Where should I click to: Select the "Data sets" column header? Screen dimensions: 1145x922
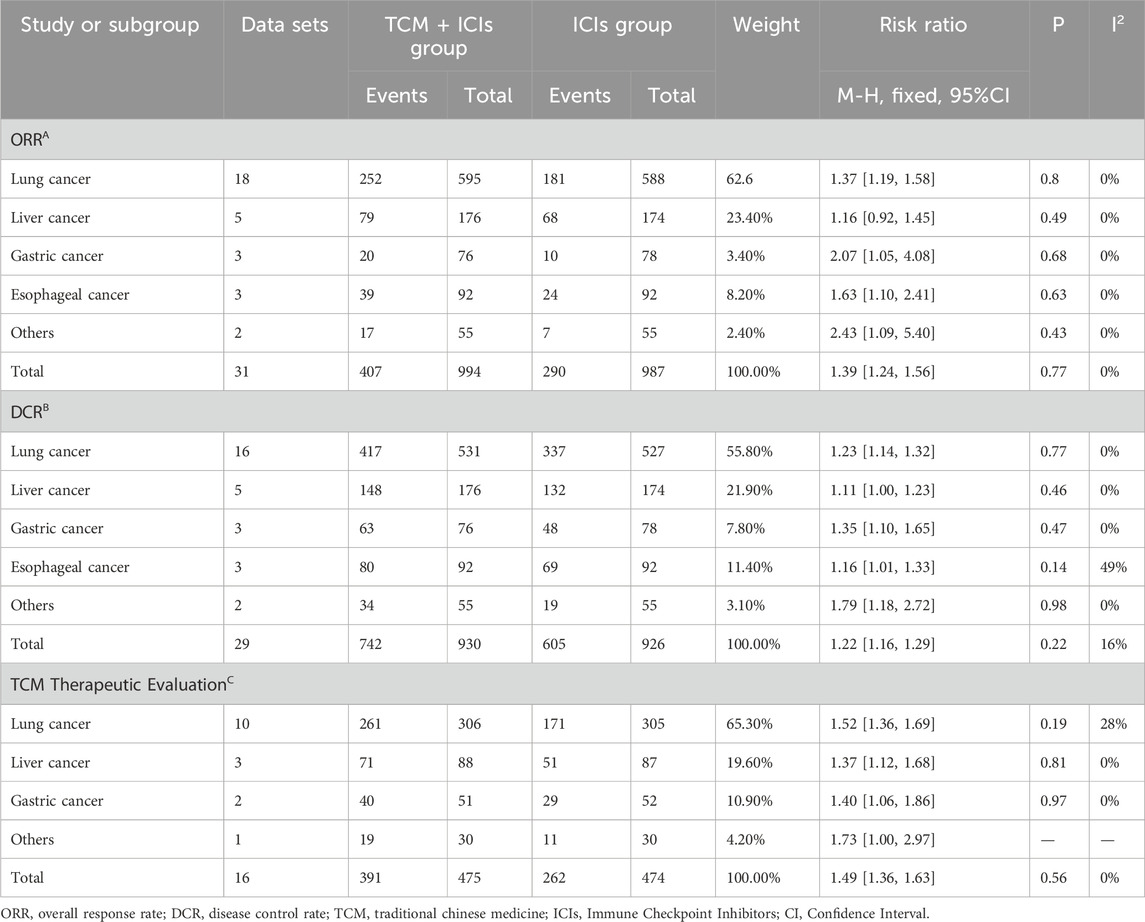tap(285, 25)
